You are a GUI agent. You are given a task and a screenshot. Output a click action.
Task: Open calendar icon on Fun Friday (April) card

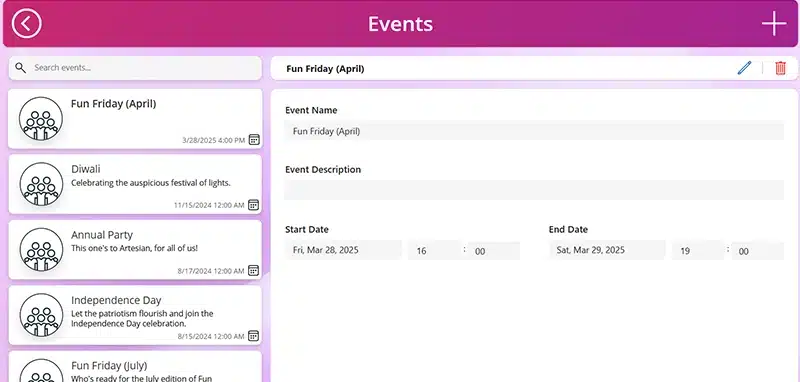pos(254,139)
